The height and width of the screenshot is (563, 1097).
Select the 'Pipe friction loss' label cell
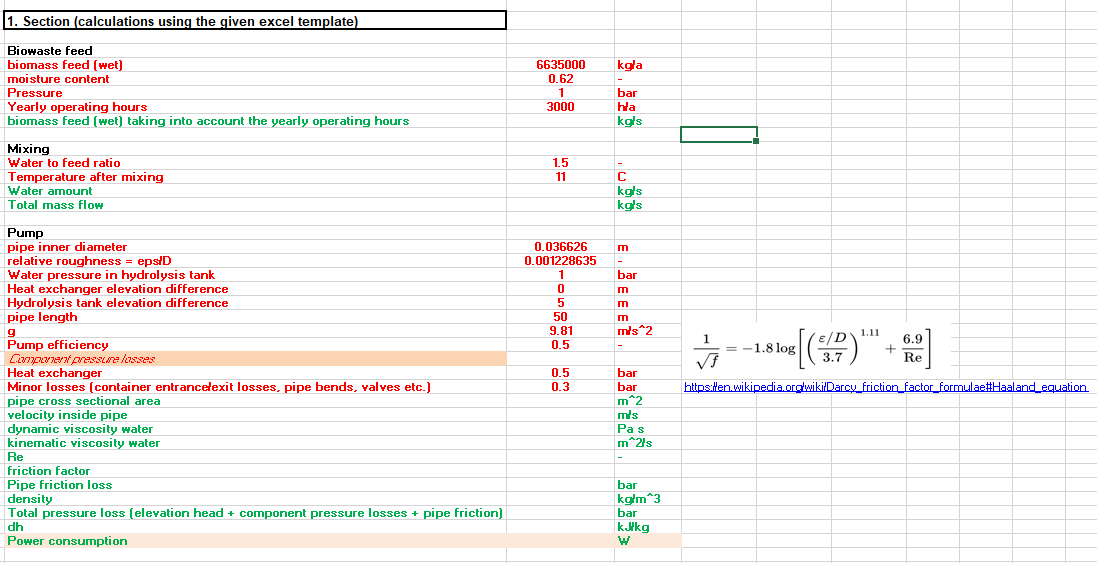pos(255,485)
